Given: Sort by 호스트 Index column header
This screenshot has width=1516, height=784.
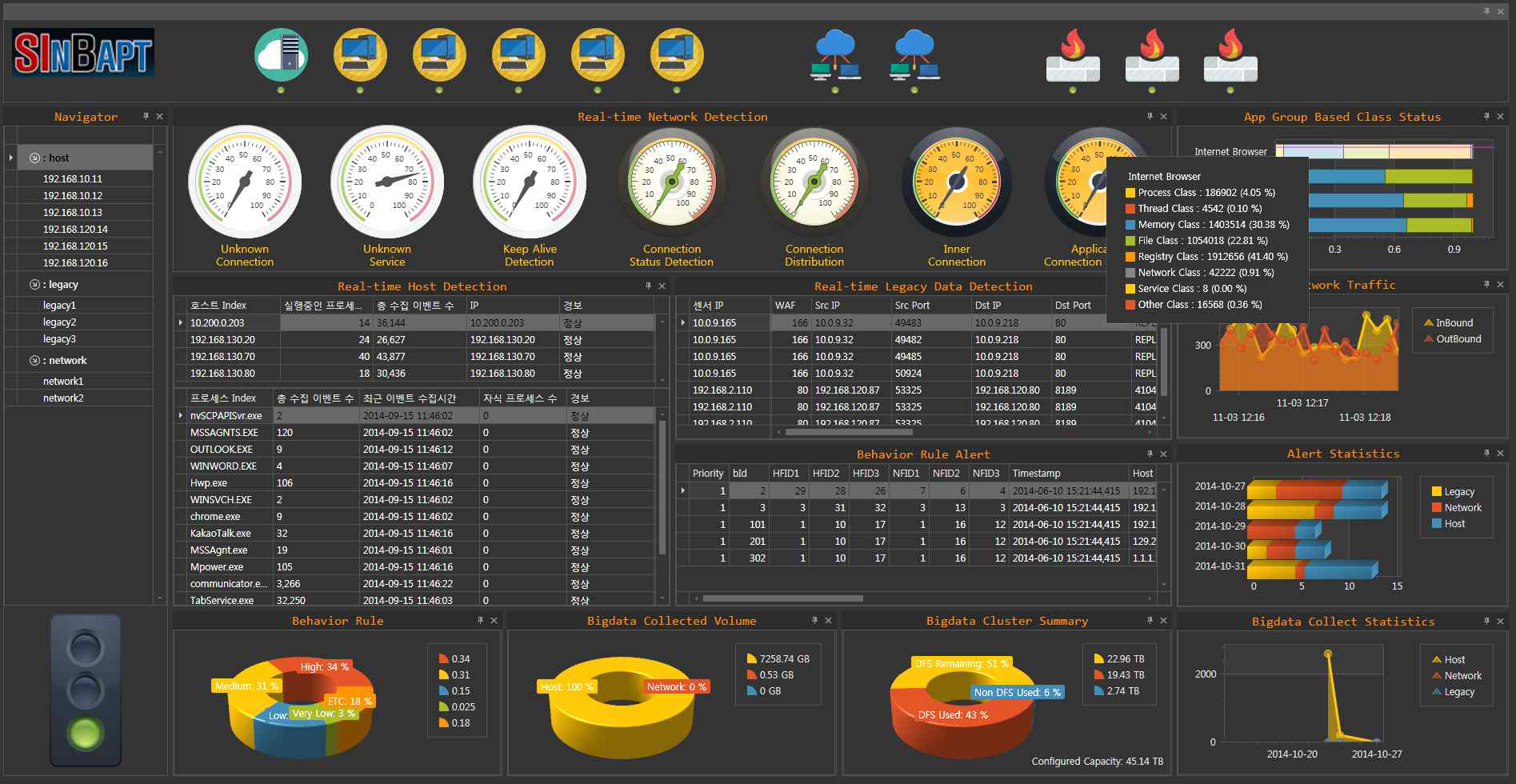Looking at the screenshot, I should point(233,305).
